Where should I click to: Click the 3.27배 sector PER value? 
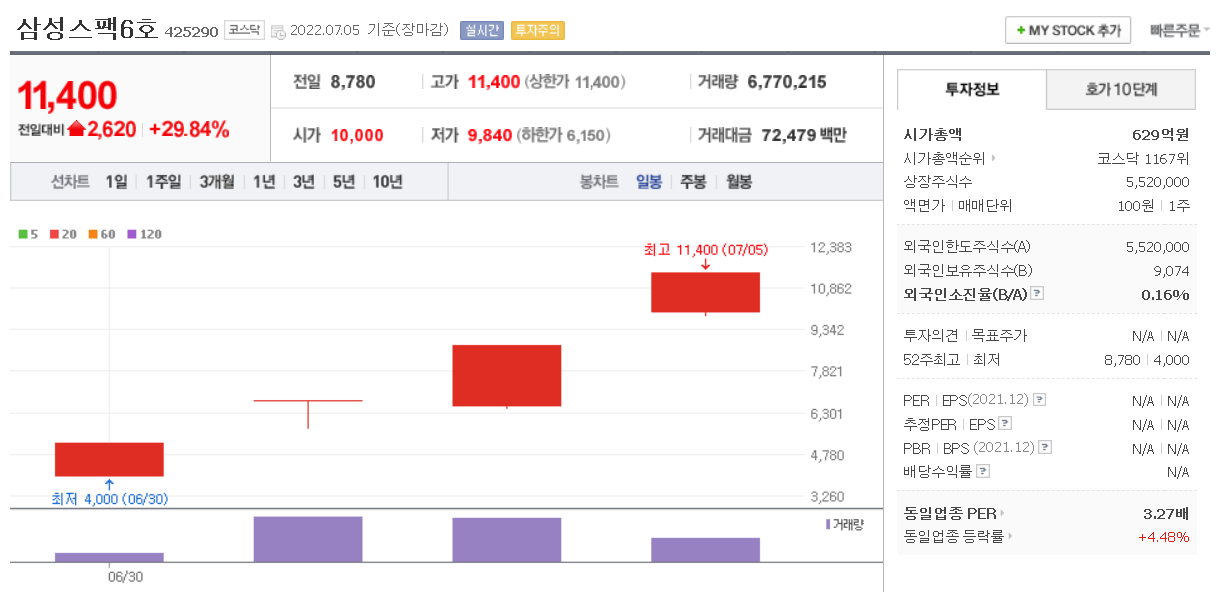tap(1166, 513)
